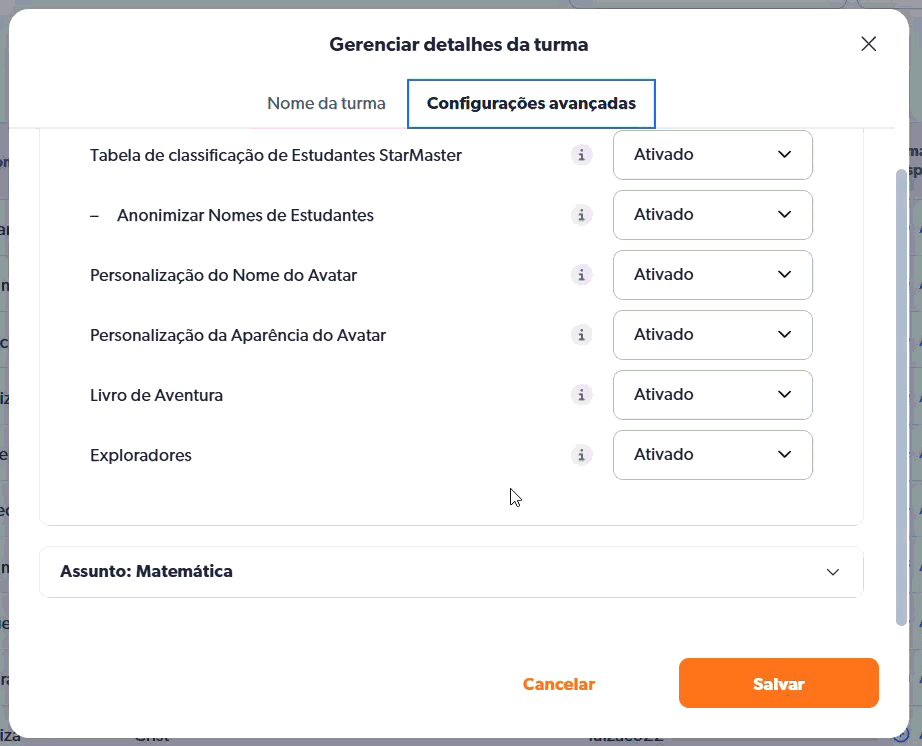The image size is (922, 746).
Task: Open Personalização do Nome do Avatar dropdown
Action: click(712, 275)
